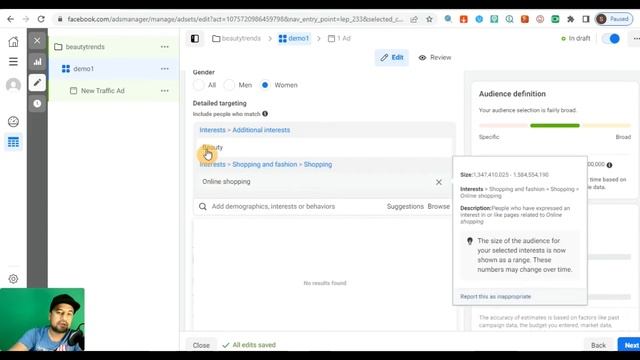Viewport: 640px width, 360px height.
Task: Open the Paused profile button
Action: pos(614,19)
